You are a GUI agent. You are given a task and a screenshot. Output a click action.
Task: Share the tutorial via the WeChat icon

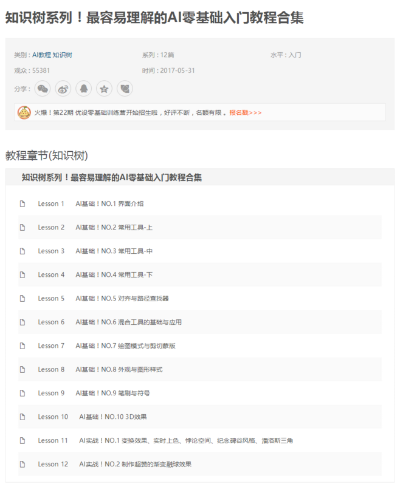pos(42,89)
